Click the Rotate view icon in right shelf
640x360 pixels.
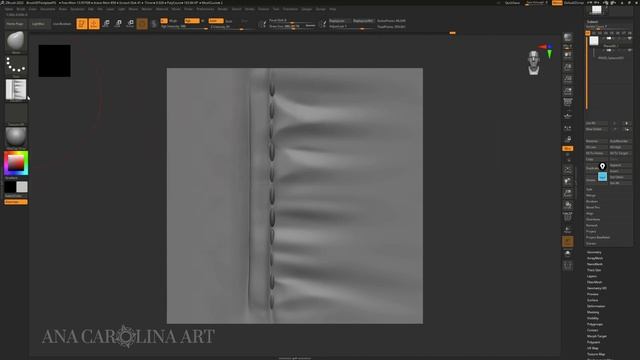tap(568, 205)
